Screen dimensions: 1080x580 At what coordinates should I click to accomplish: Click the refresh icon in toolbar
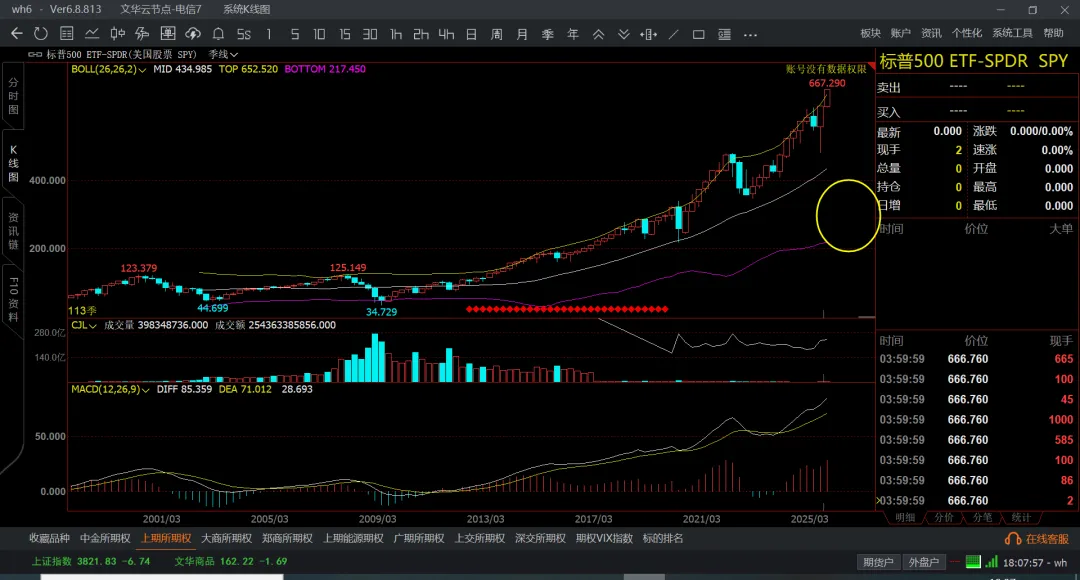pos(41,34)
